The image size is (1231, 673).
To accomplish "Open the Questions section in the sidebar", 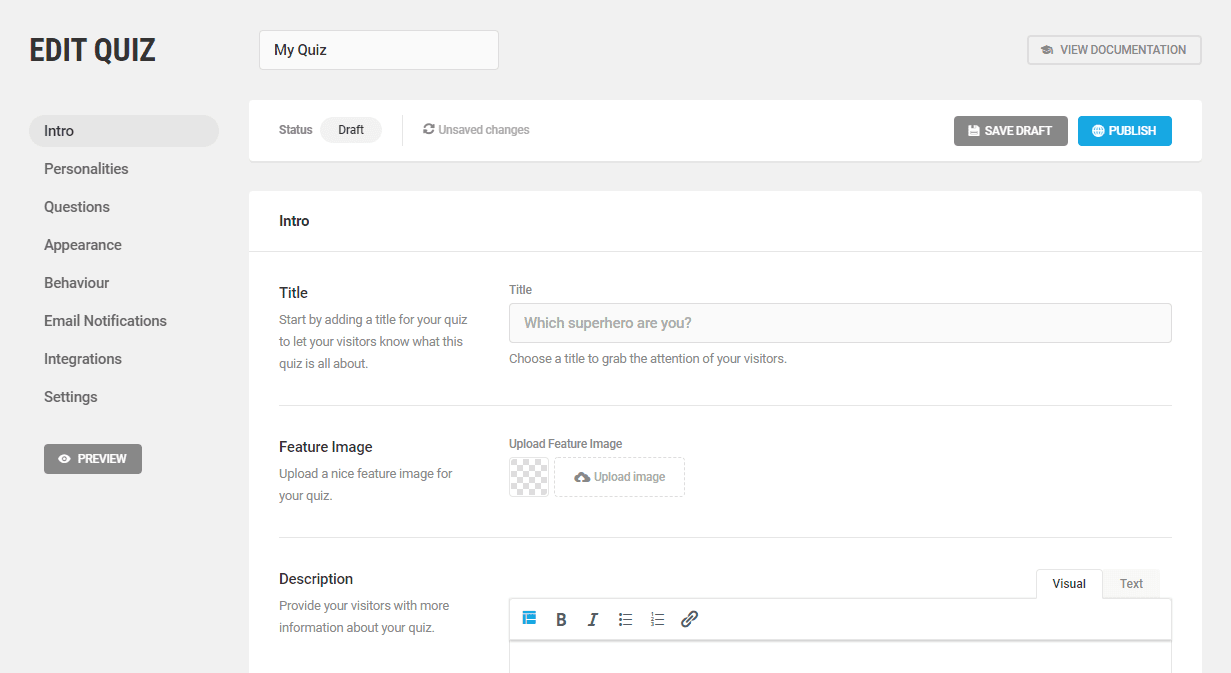I will click(77, 206).
